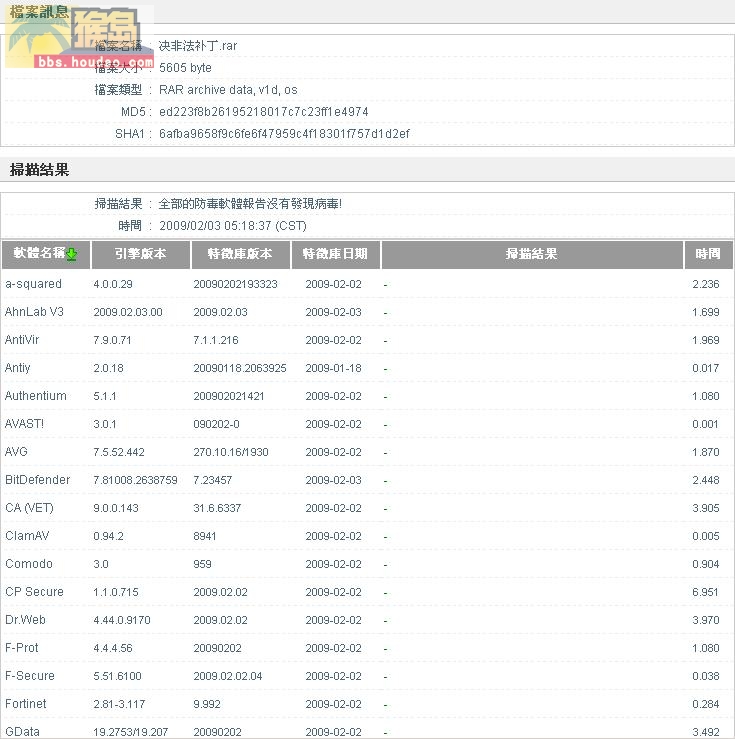This screenshot has height=739, width=735.
Task: Click signature version 31.6.6337 of CA (VET)
Action: 217,508
